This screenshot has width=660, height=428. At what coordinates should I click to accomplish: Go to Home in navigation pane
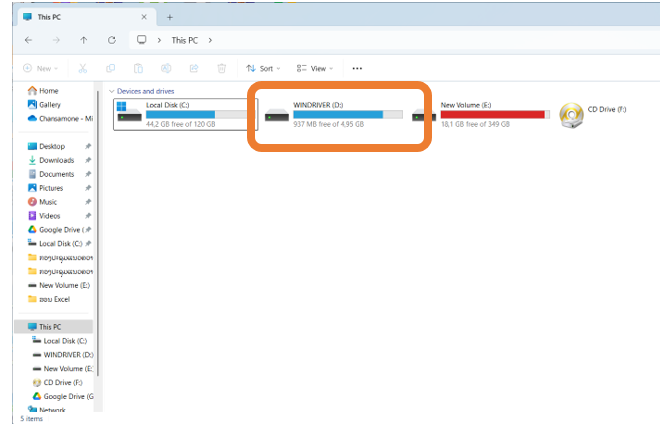tap(48, 91)
